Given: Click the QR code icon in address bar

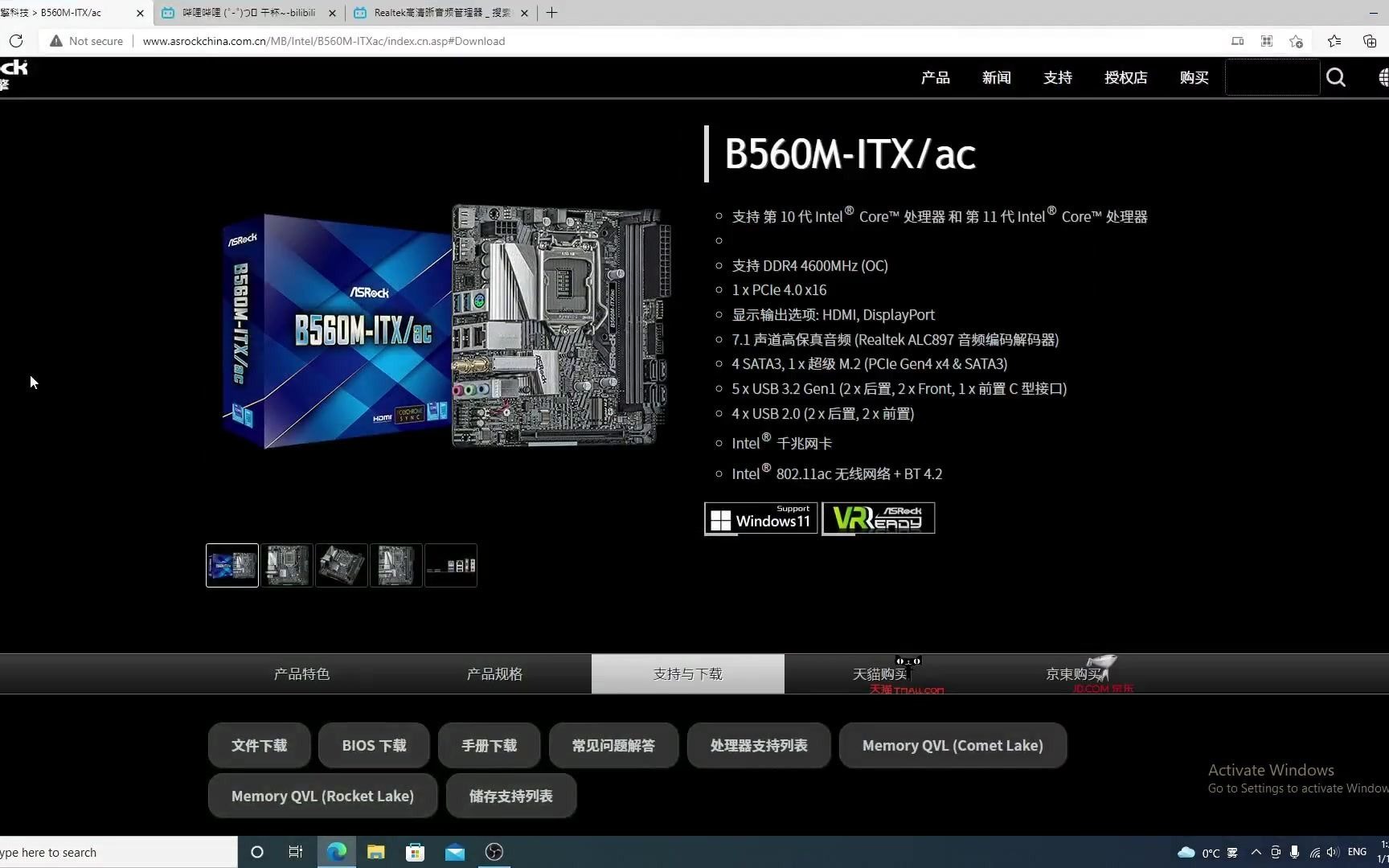Looking at the screenshot, I should click(x=1267, y=41).
